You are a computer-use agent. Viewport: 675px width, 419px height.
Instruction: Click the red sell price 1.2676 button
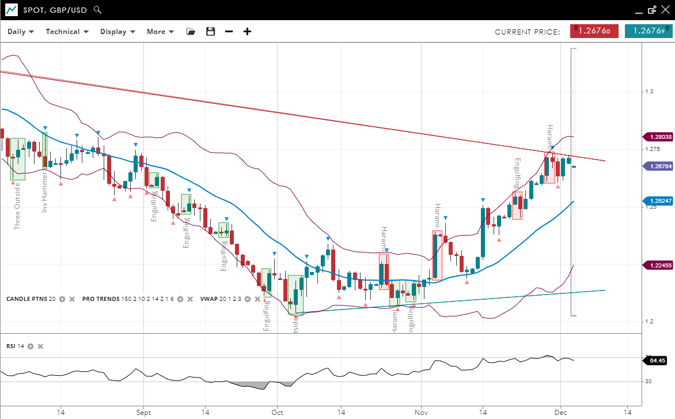click(594, 31)
